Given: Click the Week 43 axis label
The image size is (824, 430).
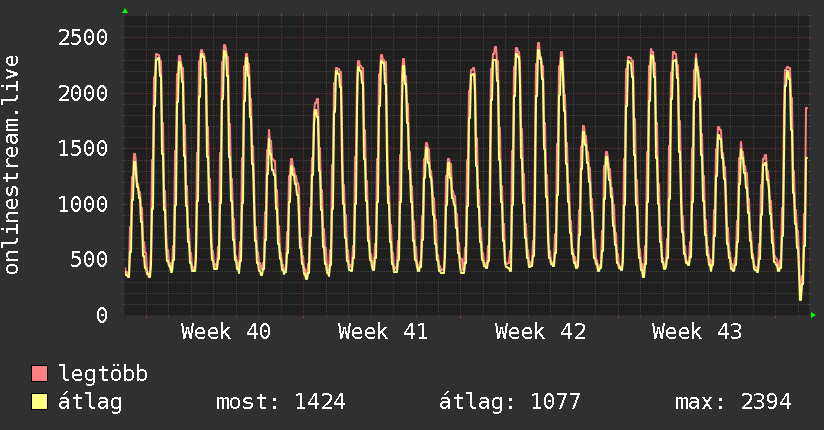Looking at the screenshot, I should pyautogui.click(x=697, y=332).
